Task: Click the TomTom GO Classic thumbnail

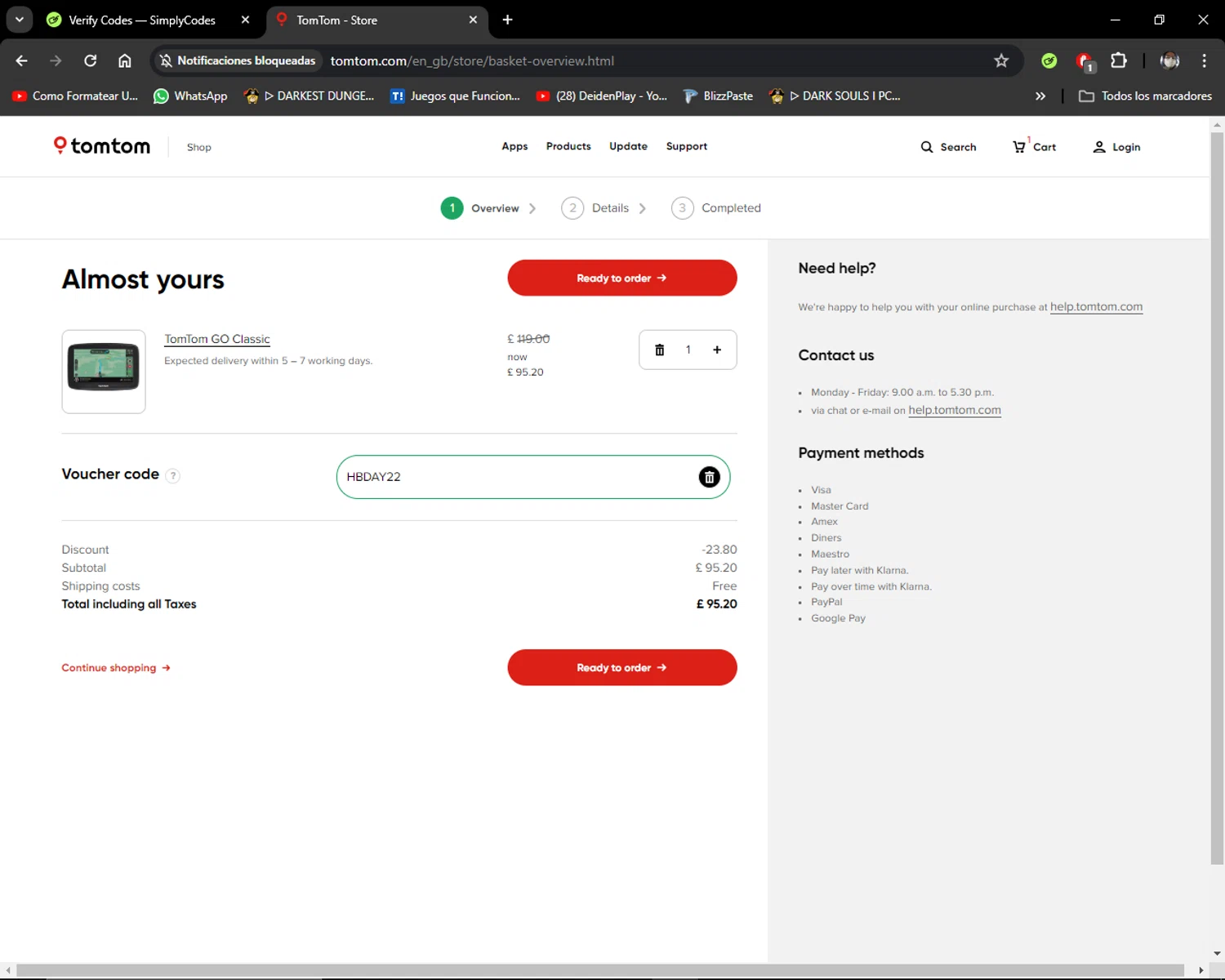Action: pos(104,372)
